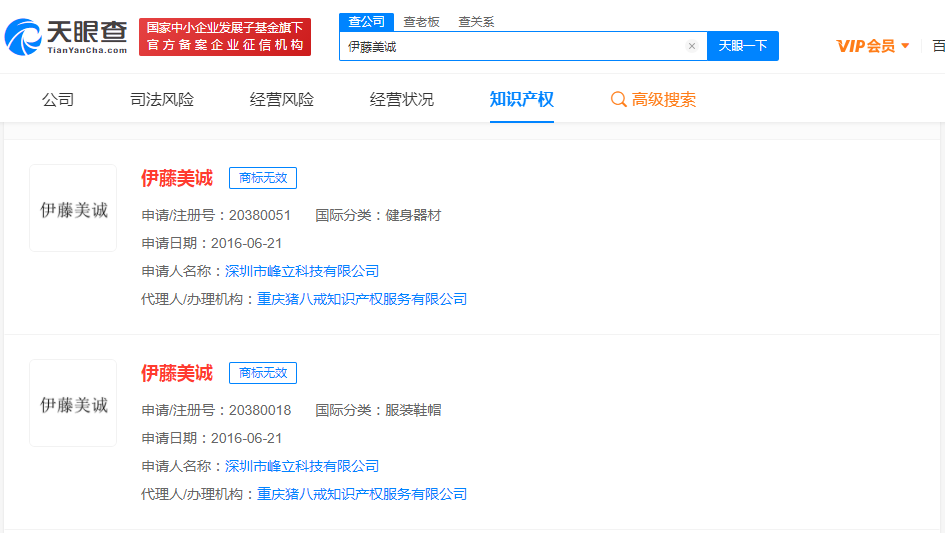This screenshot has height=533, width=945.
Task: Open the 司法风险 results tab
Action: pyautogui.click(x=162, y=99)
